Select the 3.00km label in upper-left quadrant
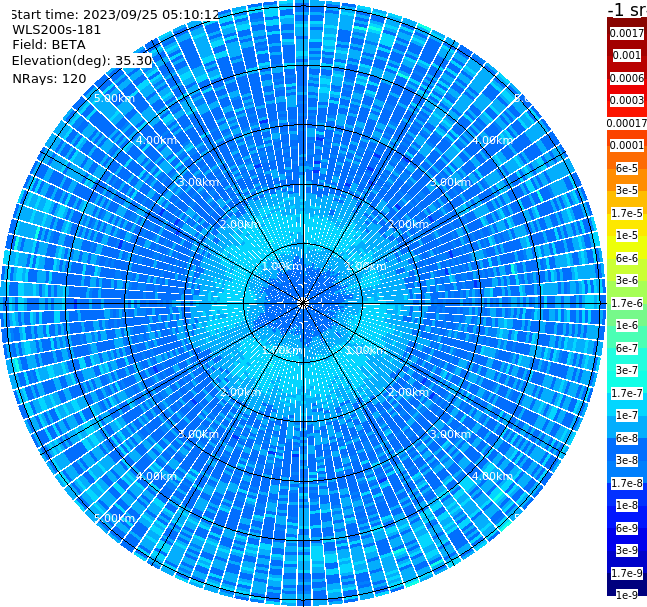 point(198,182)
